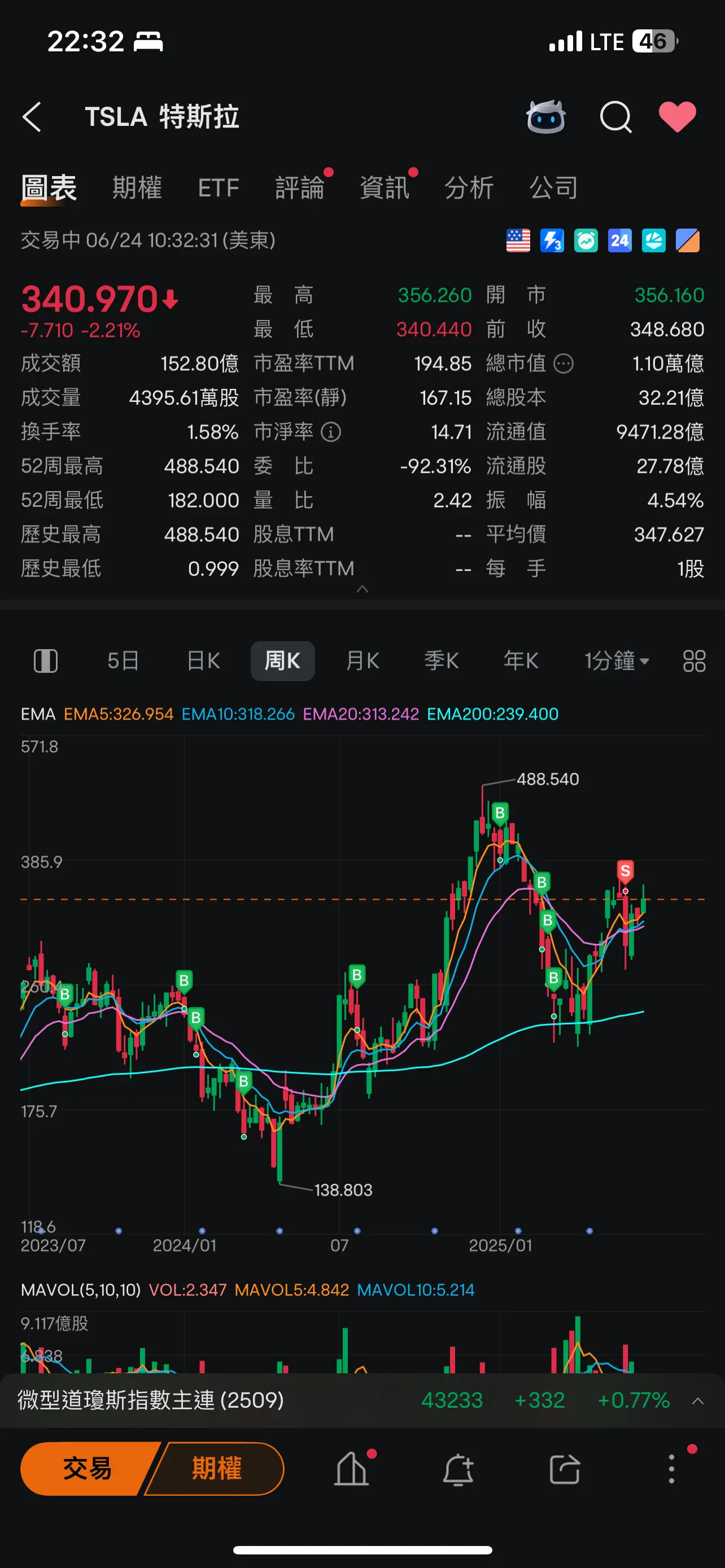This screenshot has width=725, height=1568.
Task: Open the chart grid settings icon
Action: 694,661
